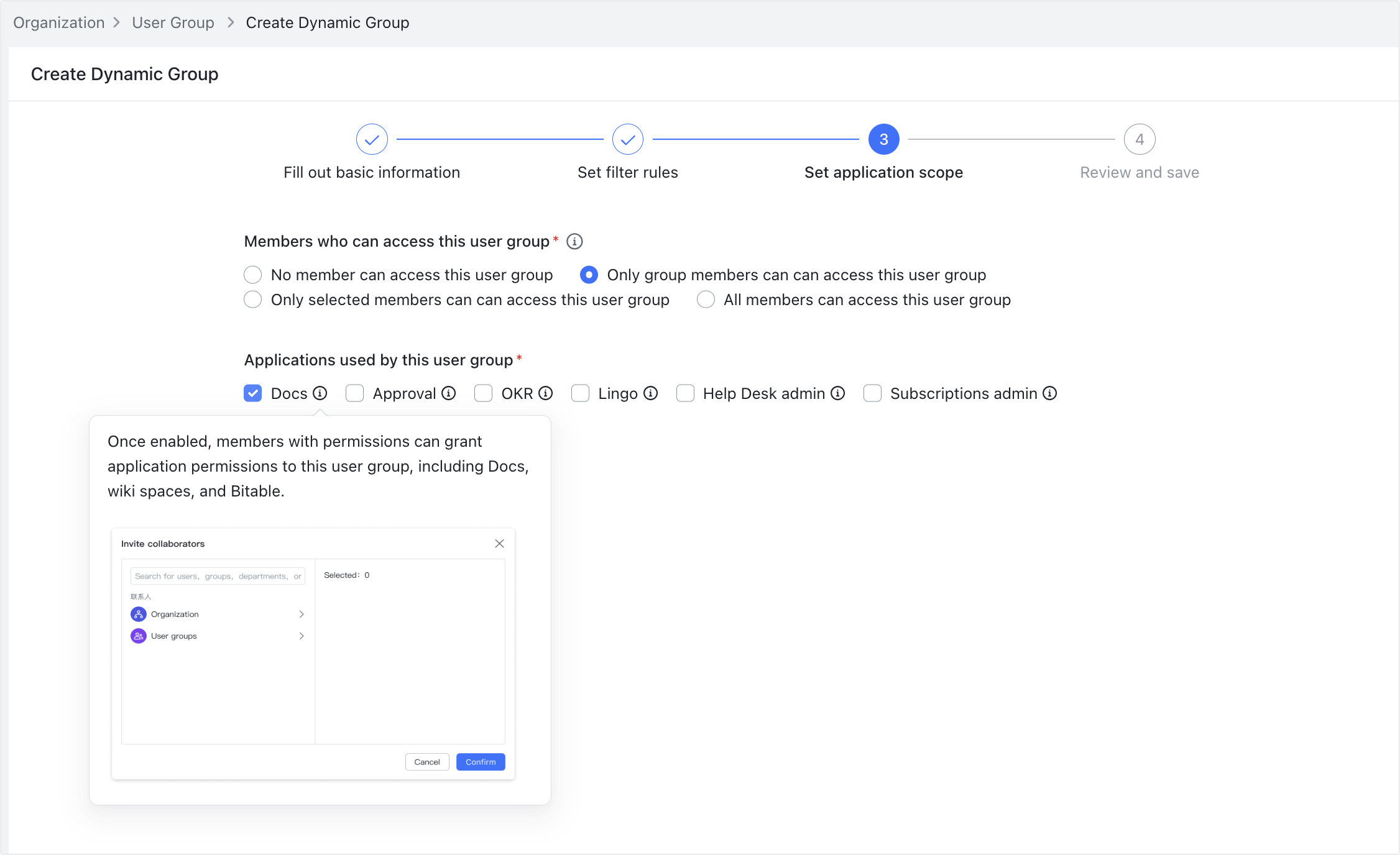The height and width of the screenshot is (855, 1400).
Task: Click the Lingo info icon
Action: click(651, 393)
